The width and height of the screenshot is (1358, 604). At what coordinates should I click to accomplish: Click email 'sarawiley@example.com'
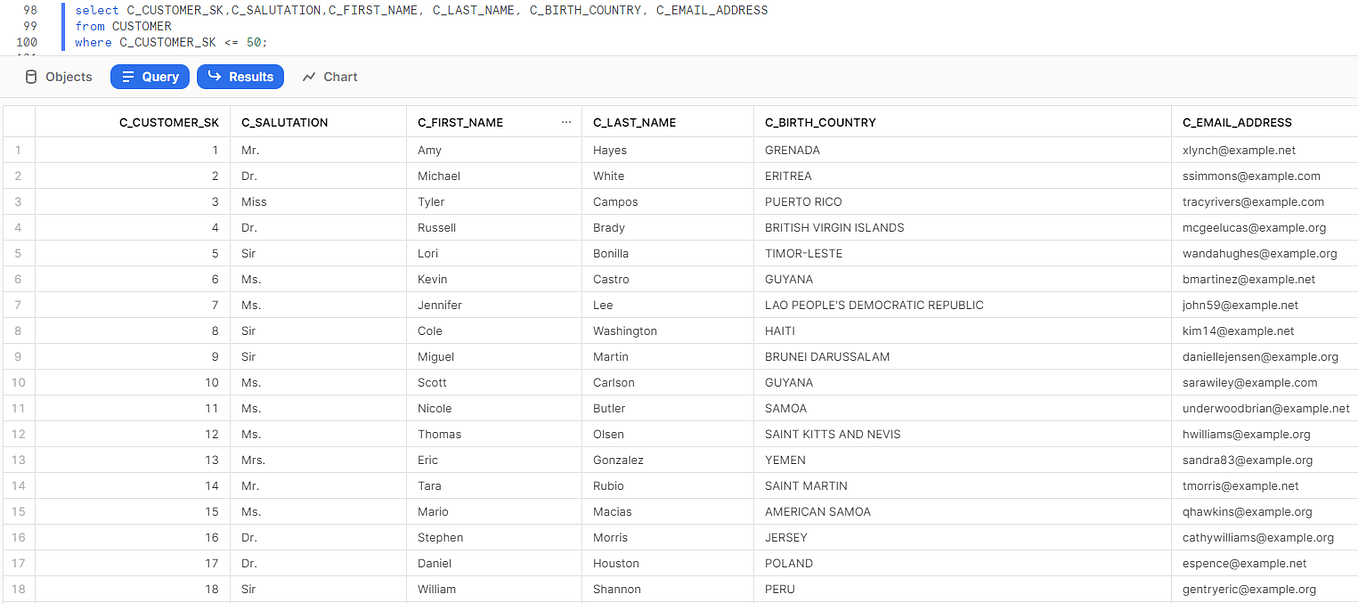tap(1250, 383)
